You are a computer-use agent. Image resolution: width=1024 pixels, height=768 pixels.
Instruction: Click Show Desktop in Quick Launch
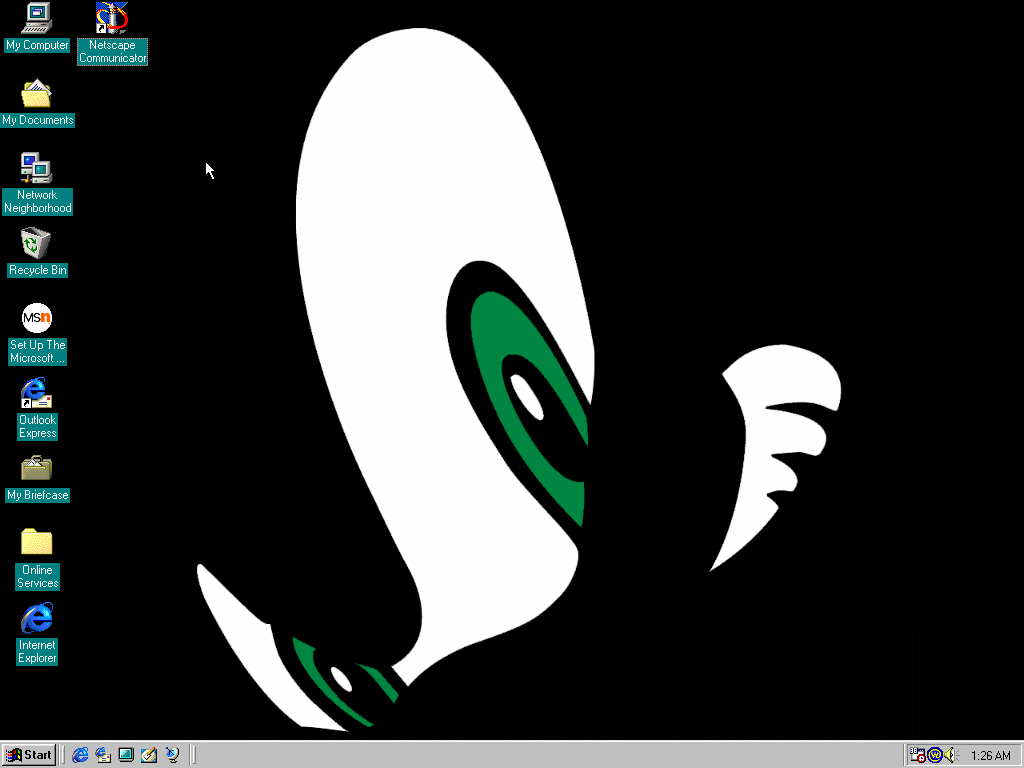click(x=126, y=755)
